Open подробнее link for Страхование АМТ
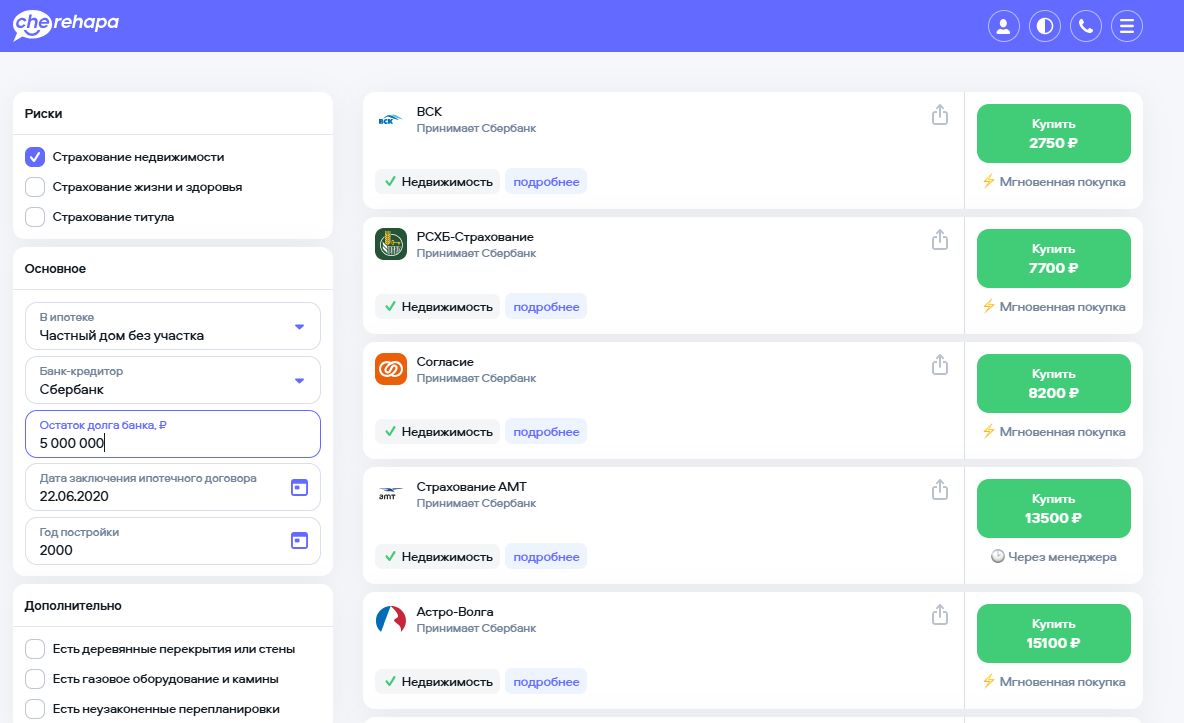Screen dimensions: 1184x723 tap(546, 557)
